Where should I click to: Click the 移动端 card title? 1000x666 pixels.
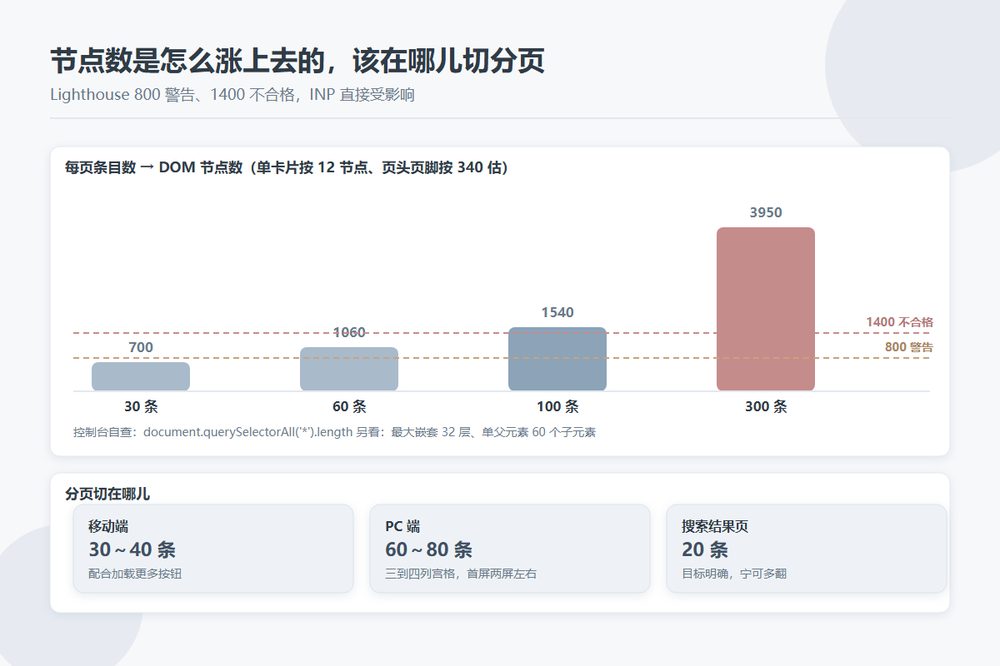pos(108,526)
